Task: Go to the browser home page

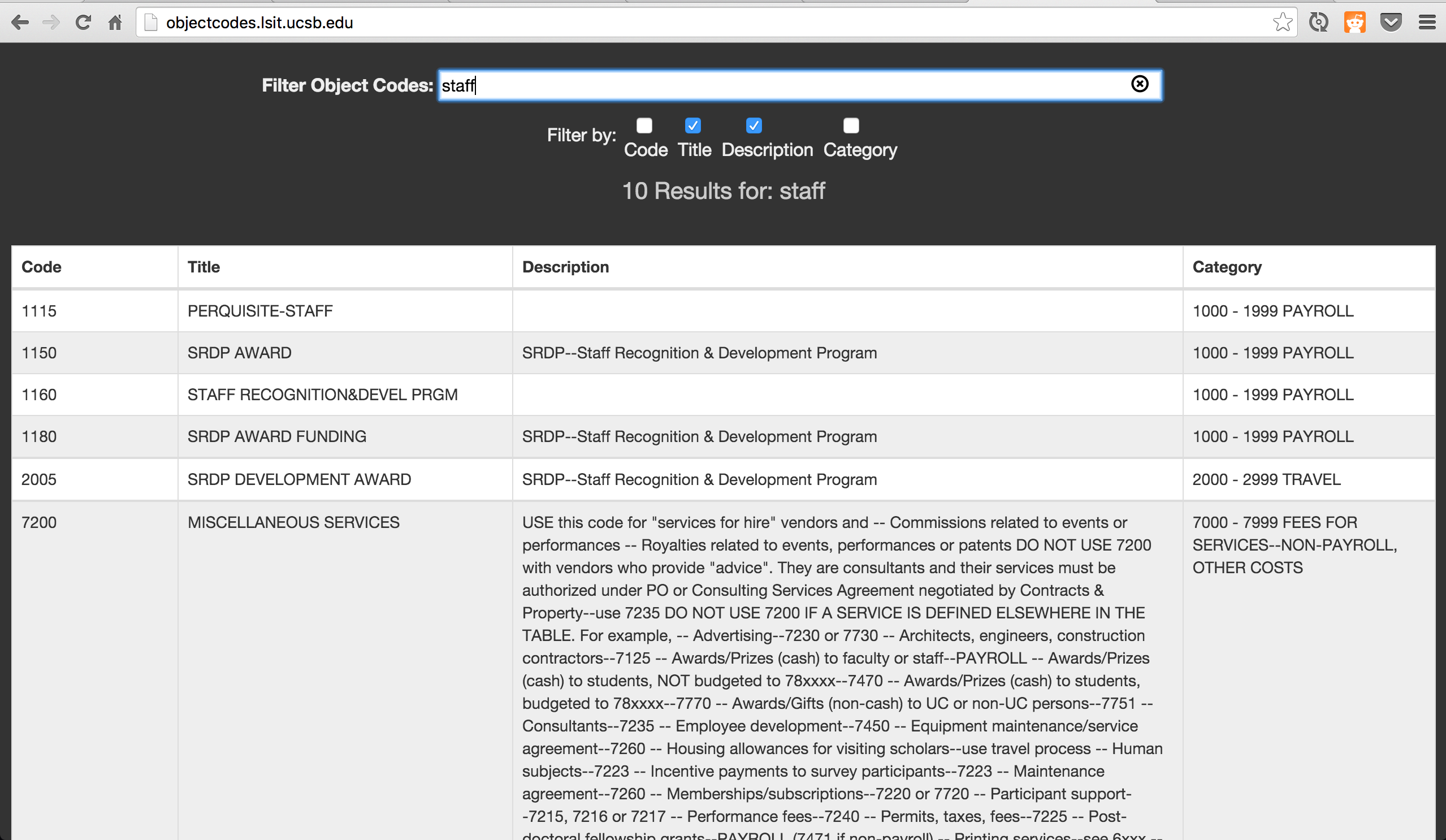Action: point(115,23)
